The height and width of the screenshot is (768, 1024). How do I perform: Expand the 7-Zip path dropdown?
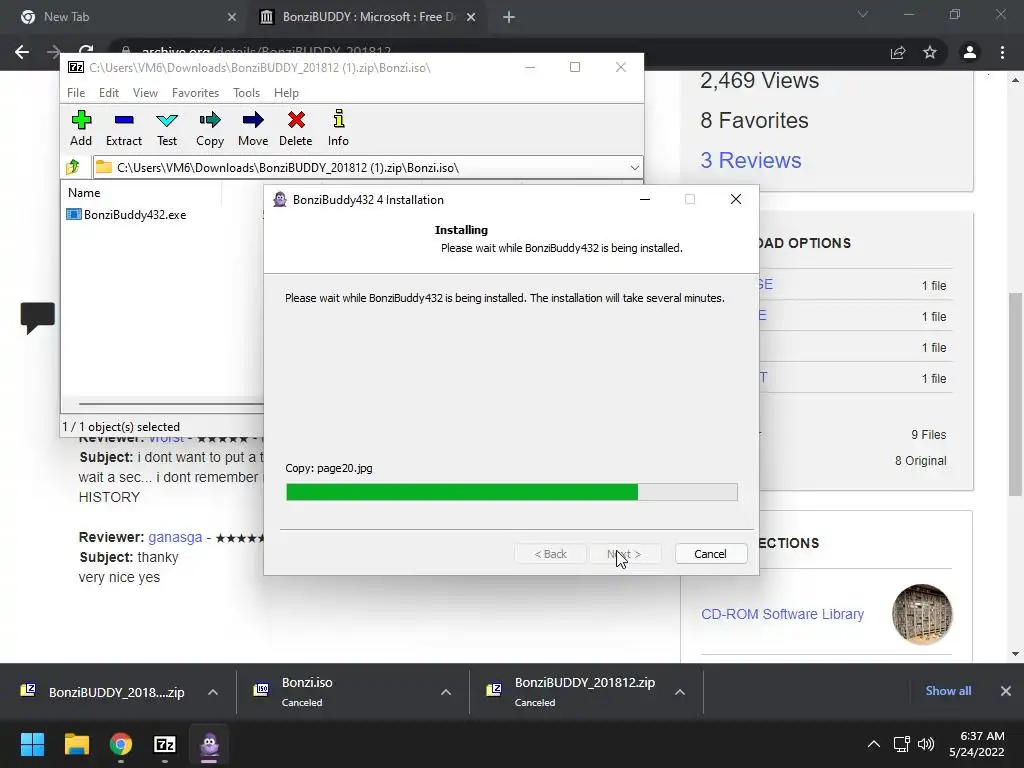click(634, 168)
